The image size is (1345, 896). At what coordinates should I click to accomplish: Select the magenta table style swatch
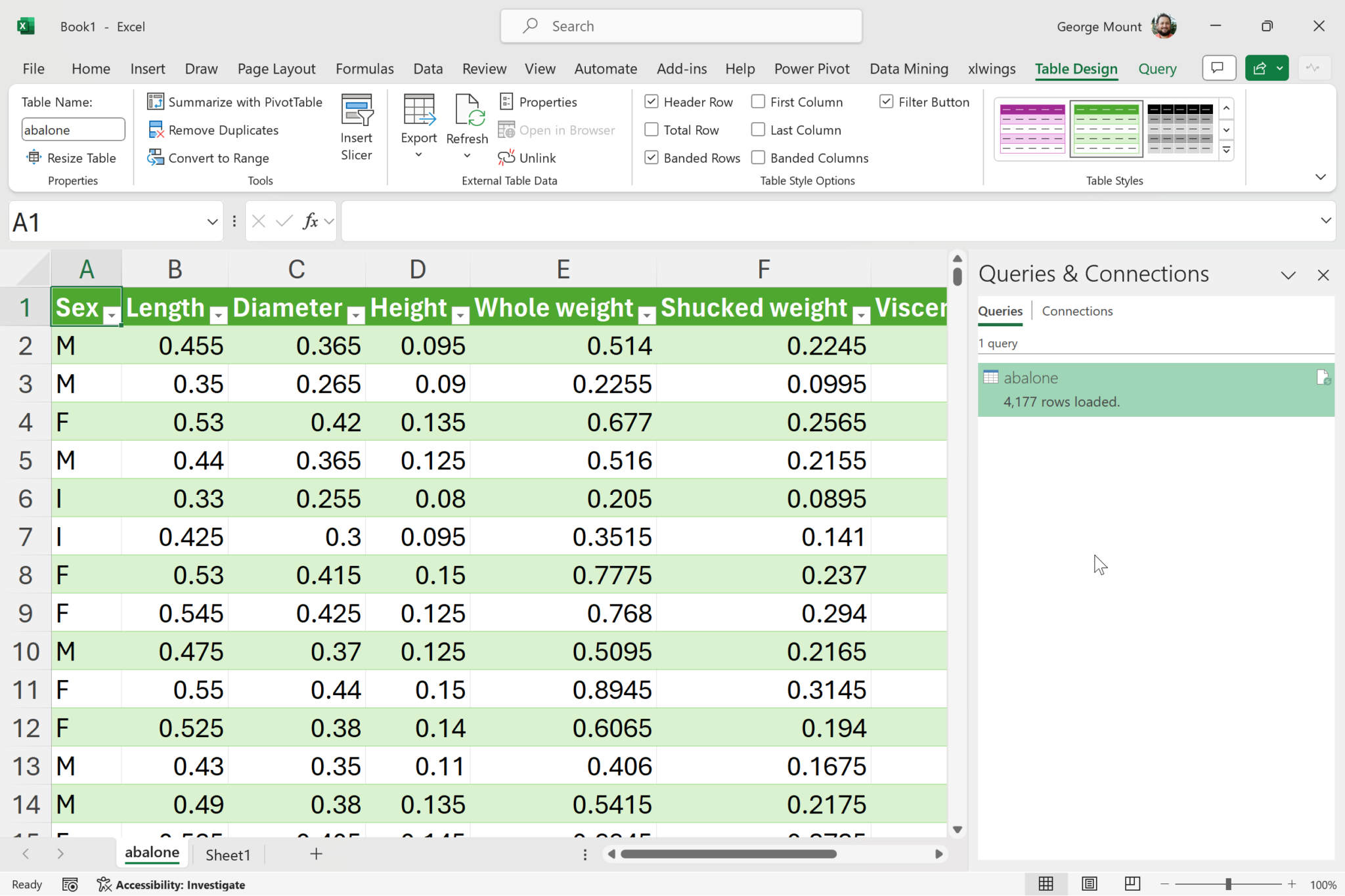point(1032,129)
